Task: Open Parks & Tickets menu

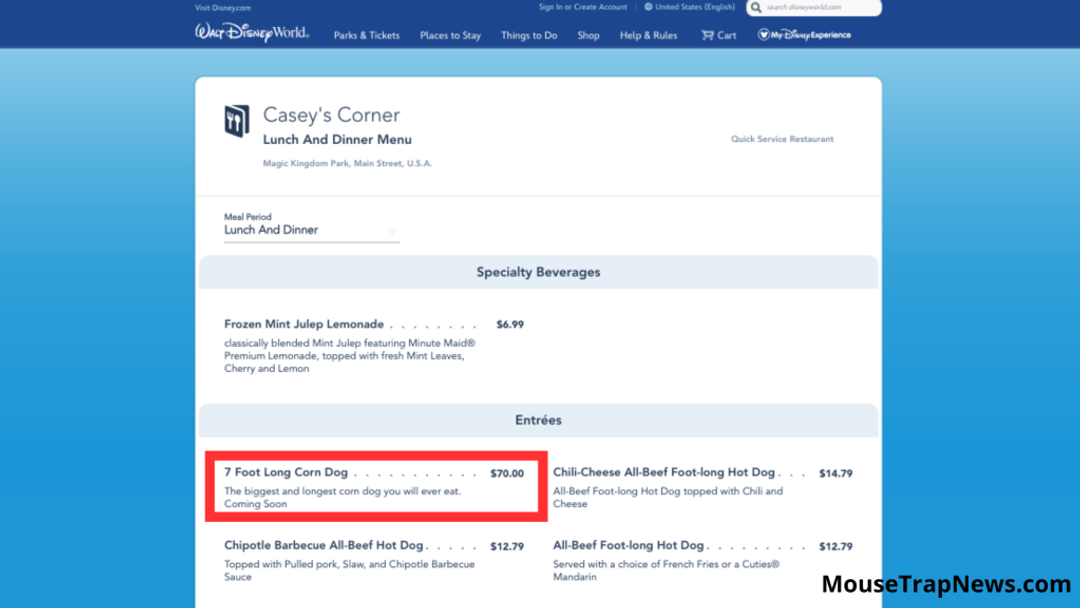Action: click(366, 35)
